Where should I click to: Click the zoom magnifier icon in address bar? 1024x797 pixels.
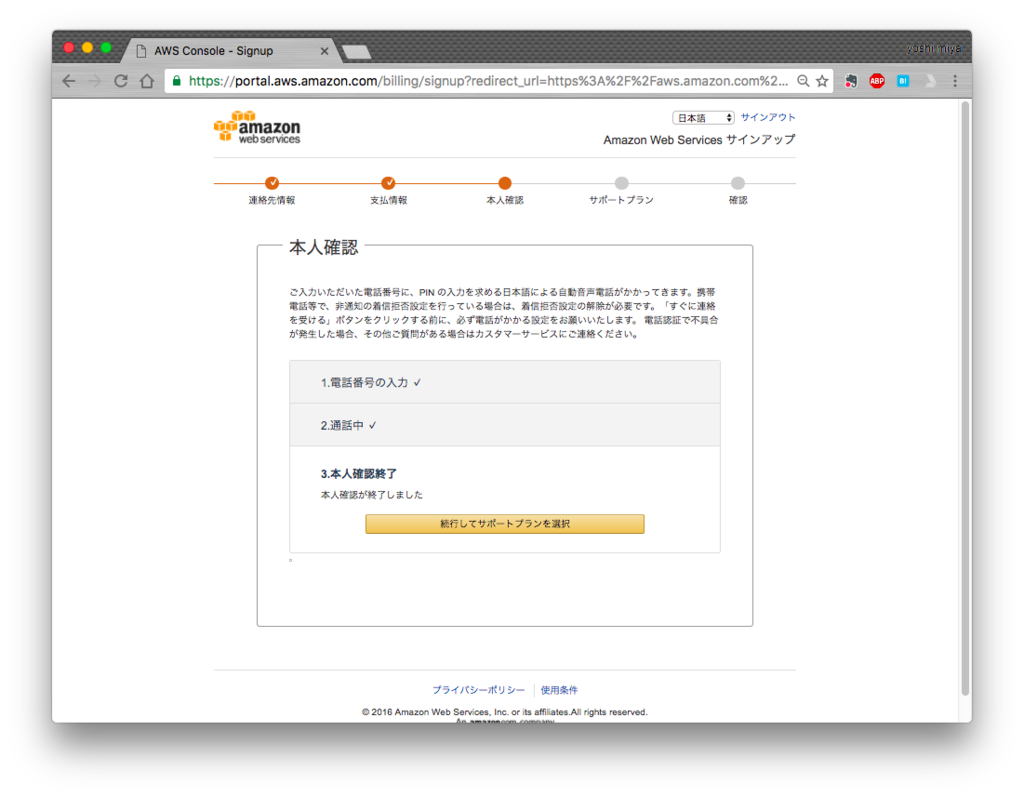coord(803,81)
